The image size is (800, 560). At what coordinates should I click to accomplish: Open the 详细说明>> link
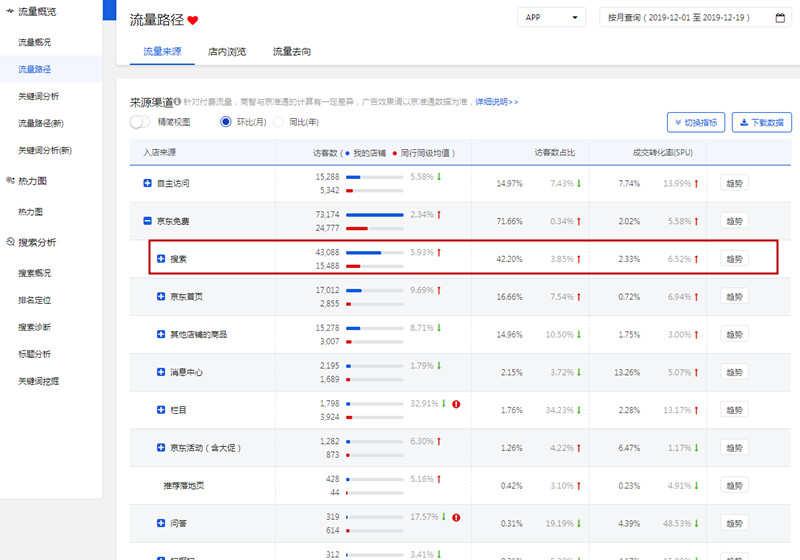tap(496, 102)
